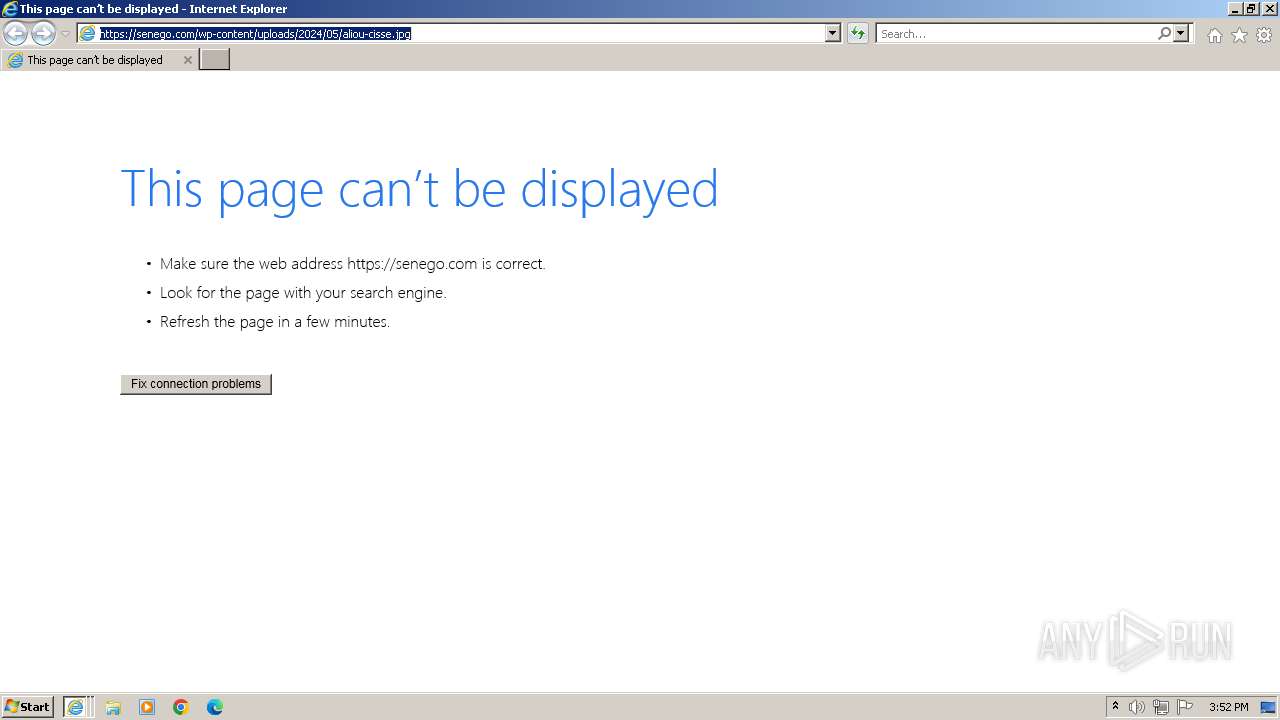1280x720 pixels.
Task: Open the recent pages dropdown arrow
Action: (x=65, y=34)
